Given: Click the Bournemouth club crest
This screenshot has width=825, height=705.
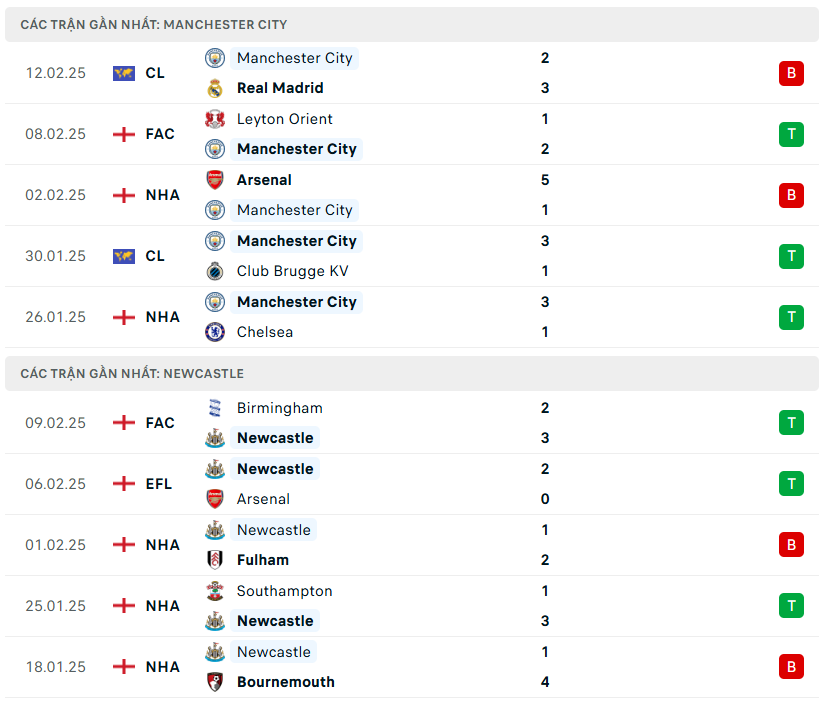Looking at the screenshot, I should [x=214, y=682].
